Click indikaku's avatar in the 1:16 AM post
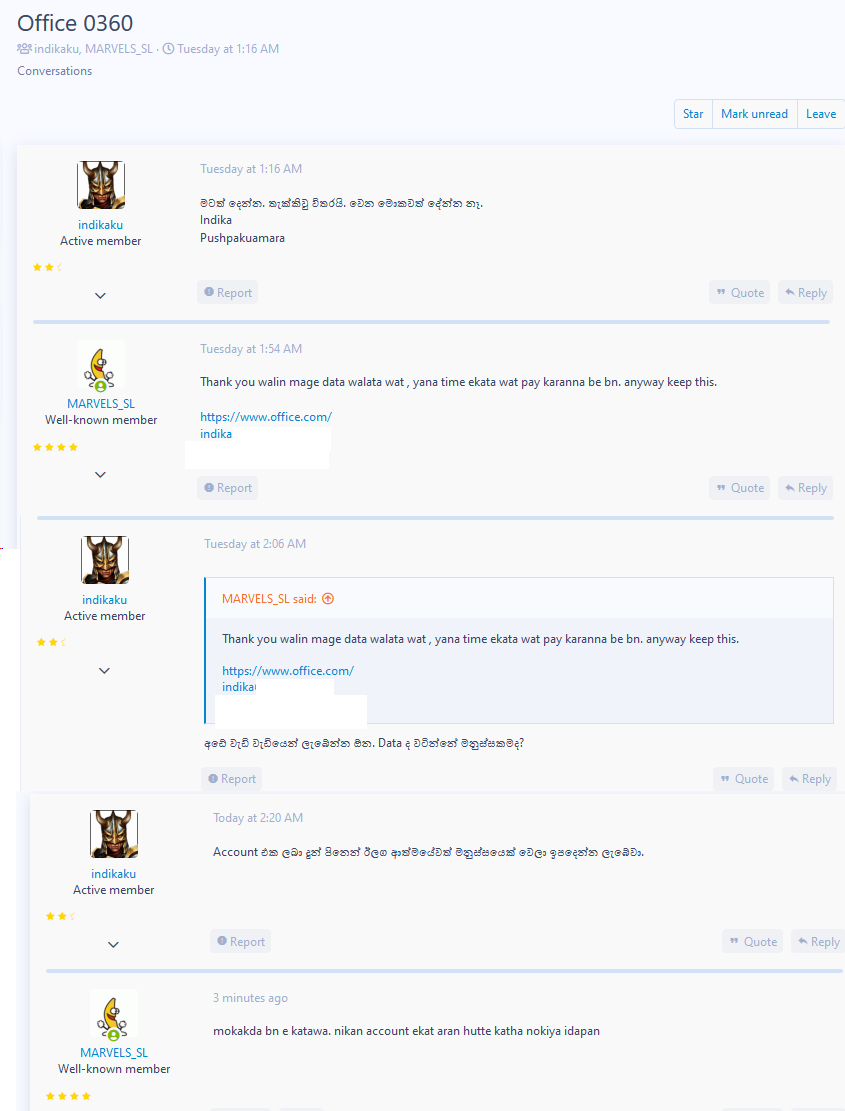 [x=101, y=185]
